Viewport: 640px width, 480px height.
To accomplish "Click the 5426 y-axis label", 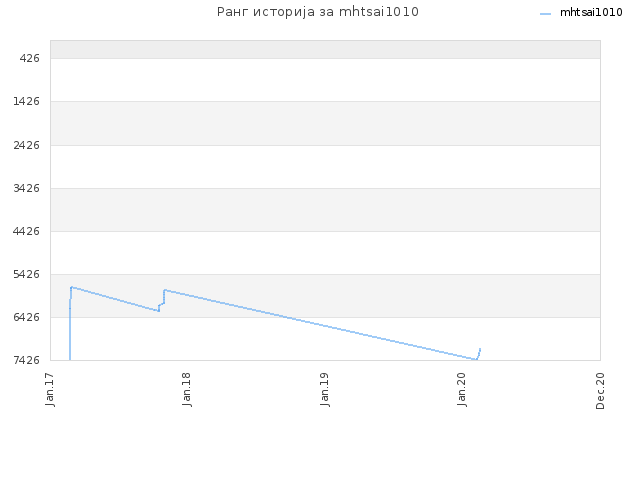I will tap(26, 274).
